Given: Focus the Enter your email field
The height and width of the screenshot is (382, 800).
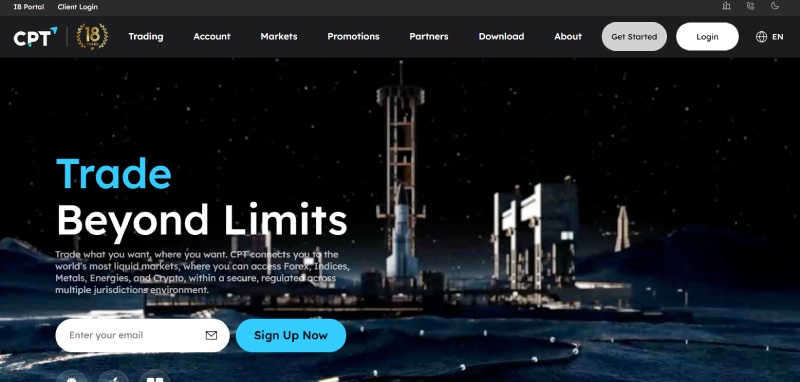Looking at the screenshot, I should click(142, 336).
